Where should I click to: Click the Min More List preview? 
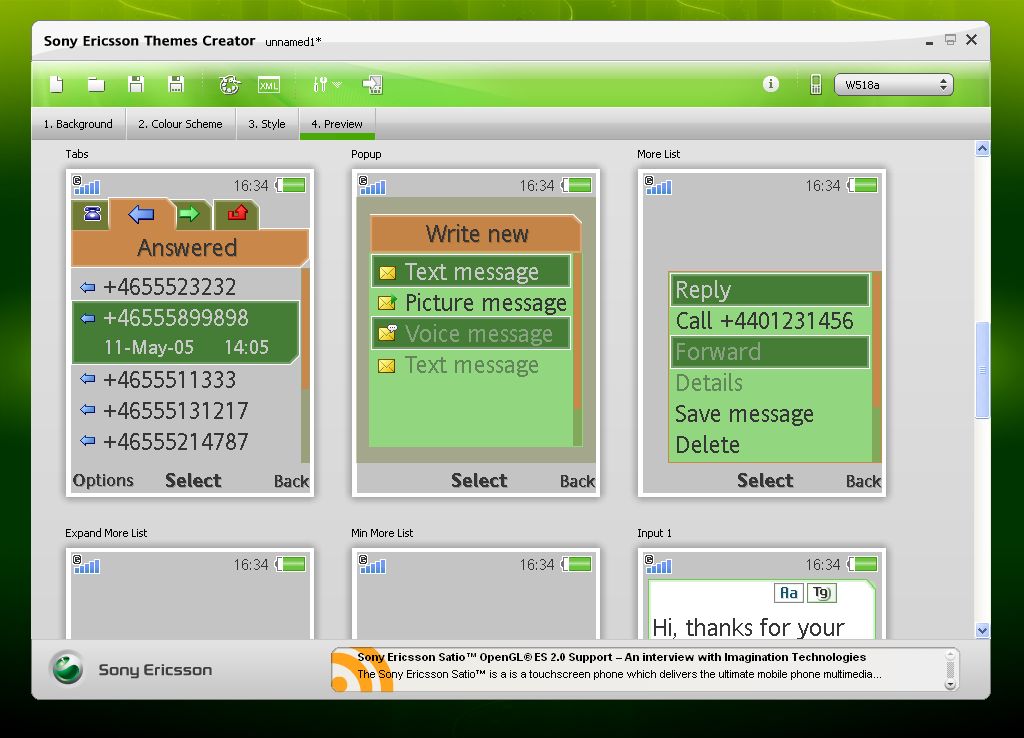coord(476,594)
